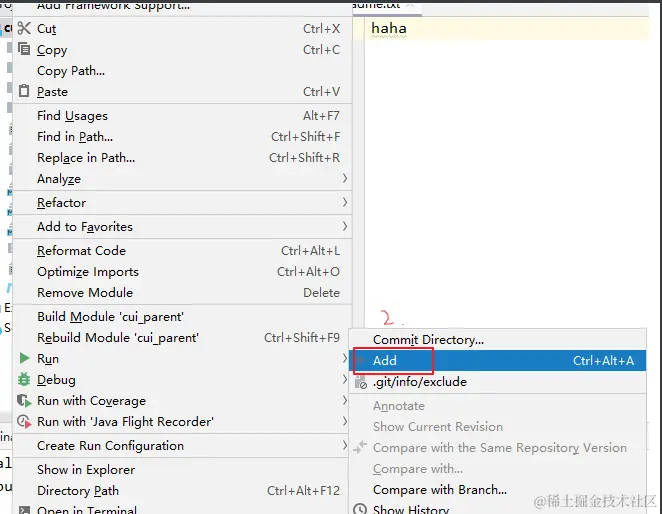The image size is (662, 514).
Task: Click the Open in Terminal icon
Action: click(x=24, y=510)
